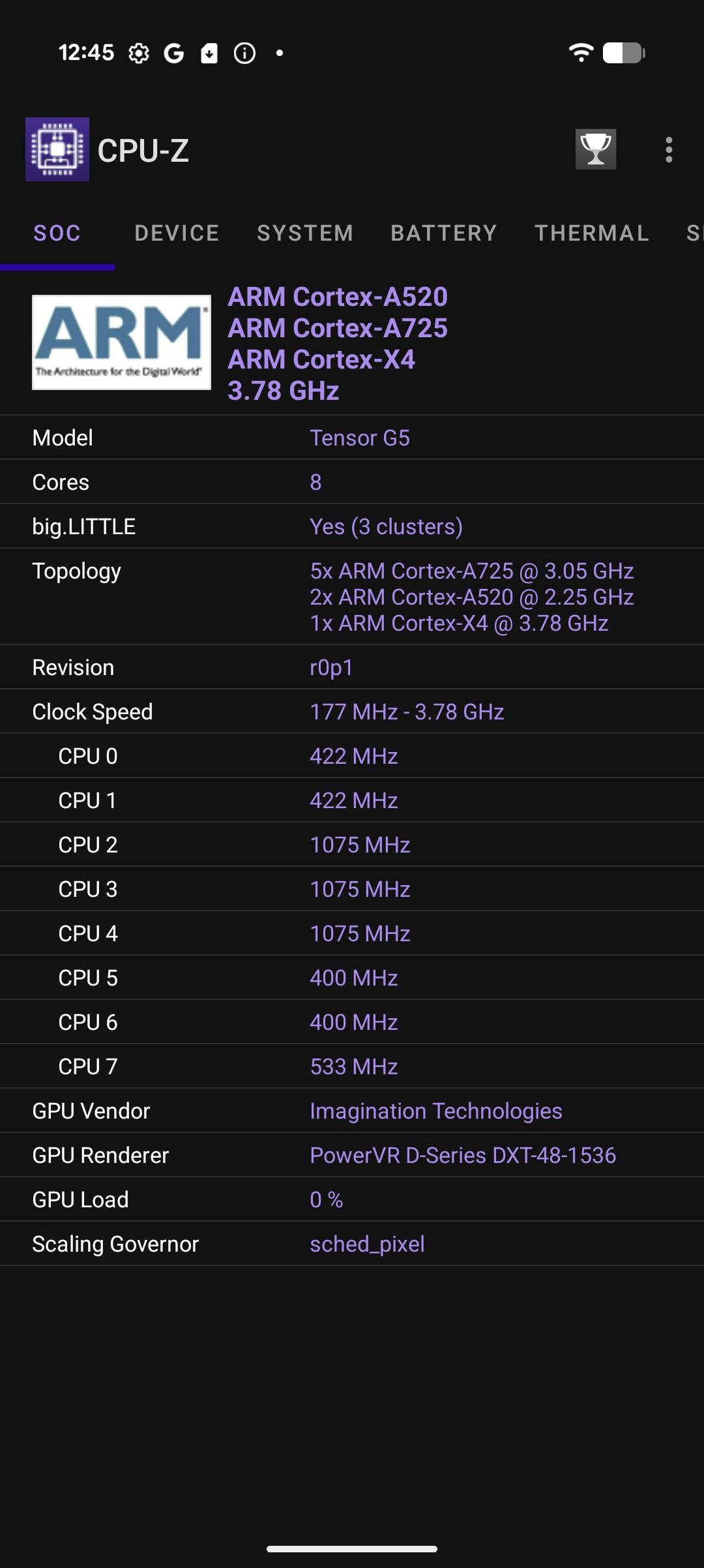The width and height of the screenshot is (704, 1568).
Task: Tap the battery level indicator icon
Action: [623, 53]
